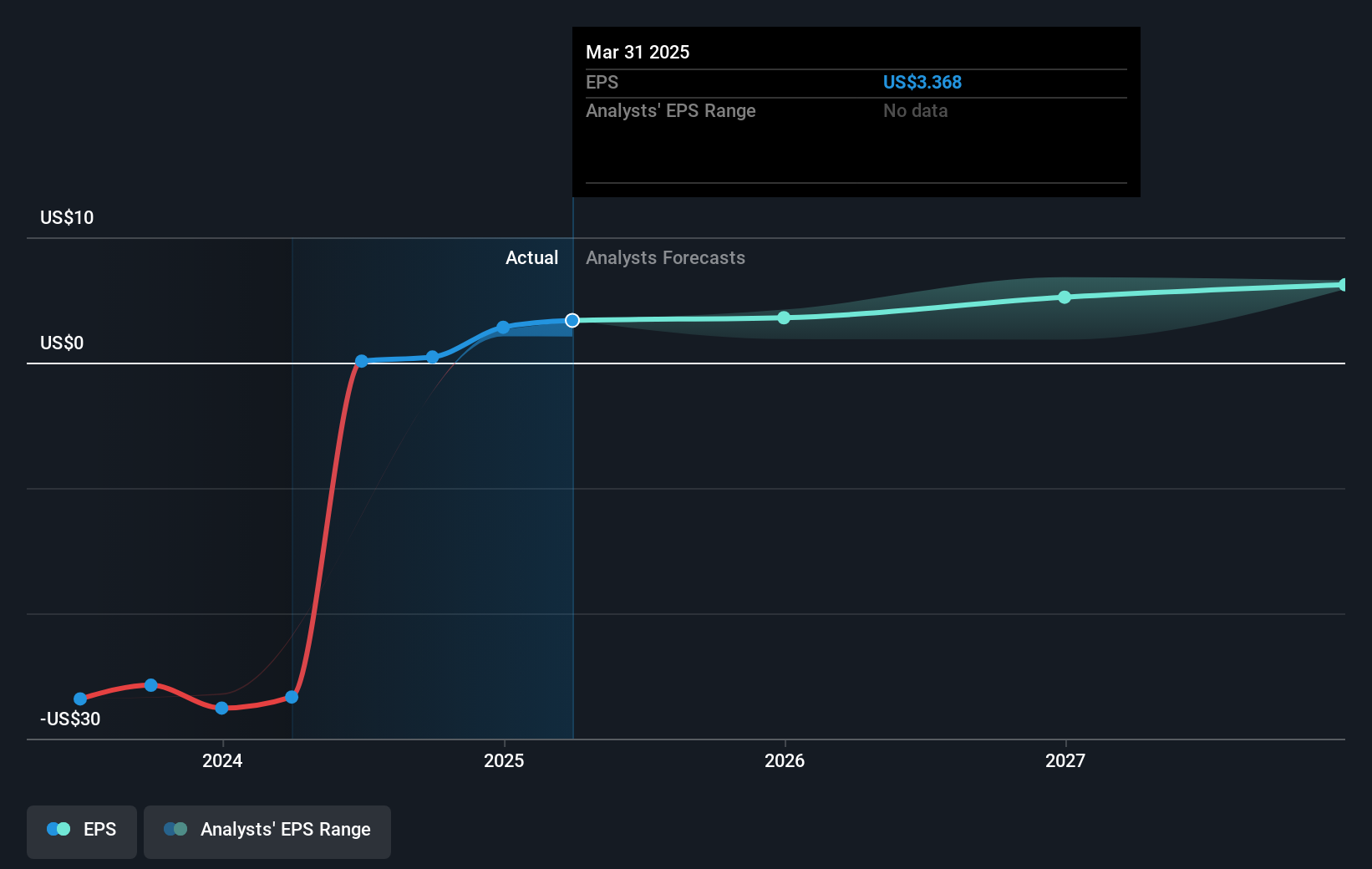
Task: Toggle the EPS series in the legend
Action: (82, 831)
